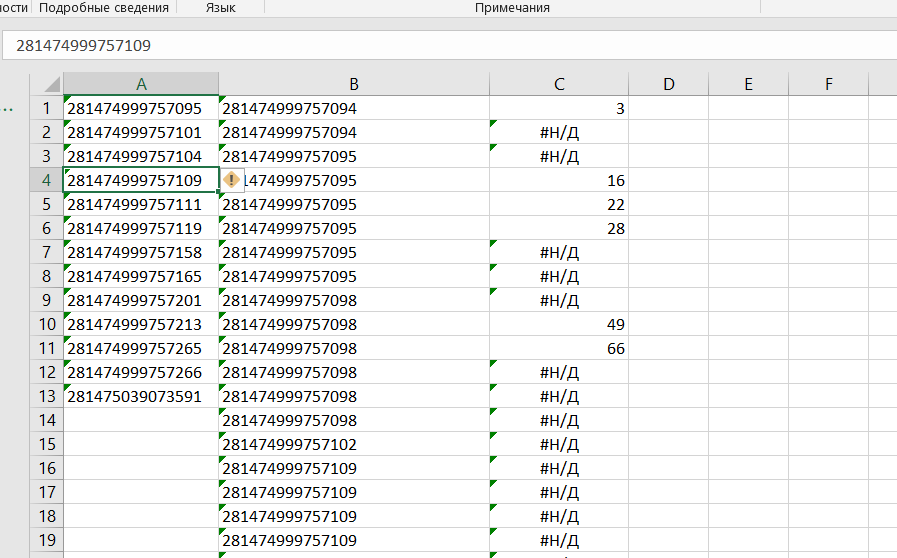
Task: Click empty cell D4
Action: tap(668, 180)
